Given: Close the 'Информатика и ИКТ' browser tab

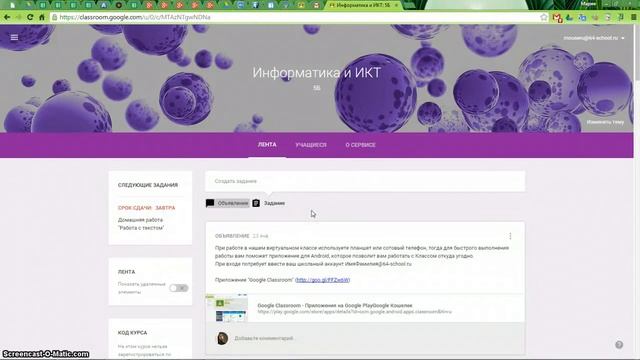Looking at the screenshot, I should coord(396,5).
